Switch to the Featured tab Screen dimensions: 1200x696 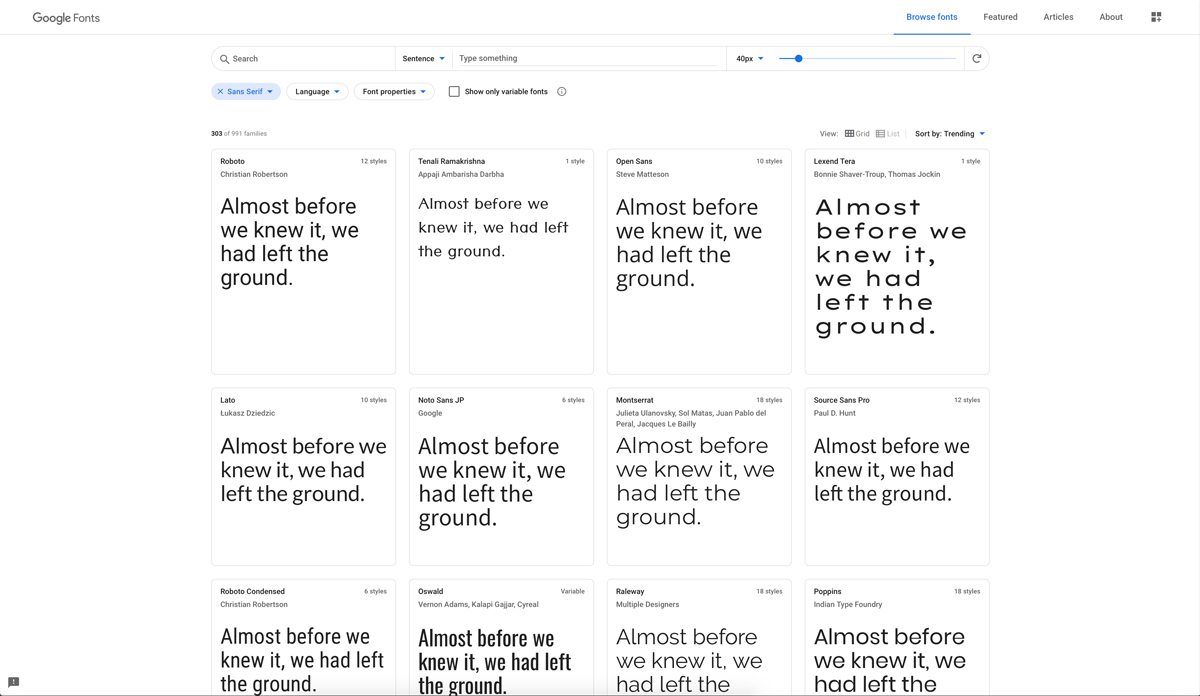[1000, 16]
